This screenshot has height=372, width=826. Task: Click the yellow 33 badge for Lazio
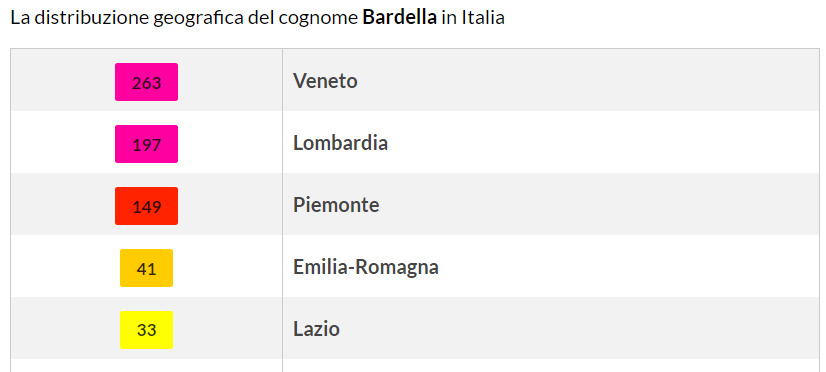pyautogui.click(x=146, y=330)
